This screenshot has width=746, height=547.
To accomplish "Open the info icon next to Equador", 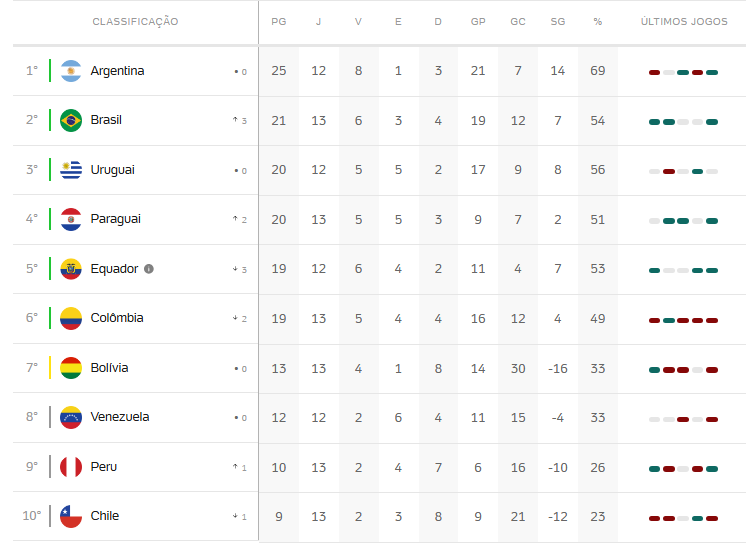I will (x=149, y=269).
